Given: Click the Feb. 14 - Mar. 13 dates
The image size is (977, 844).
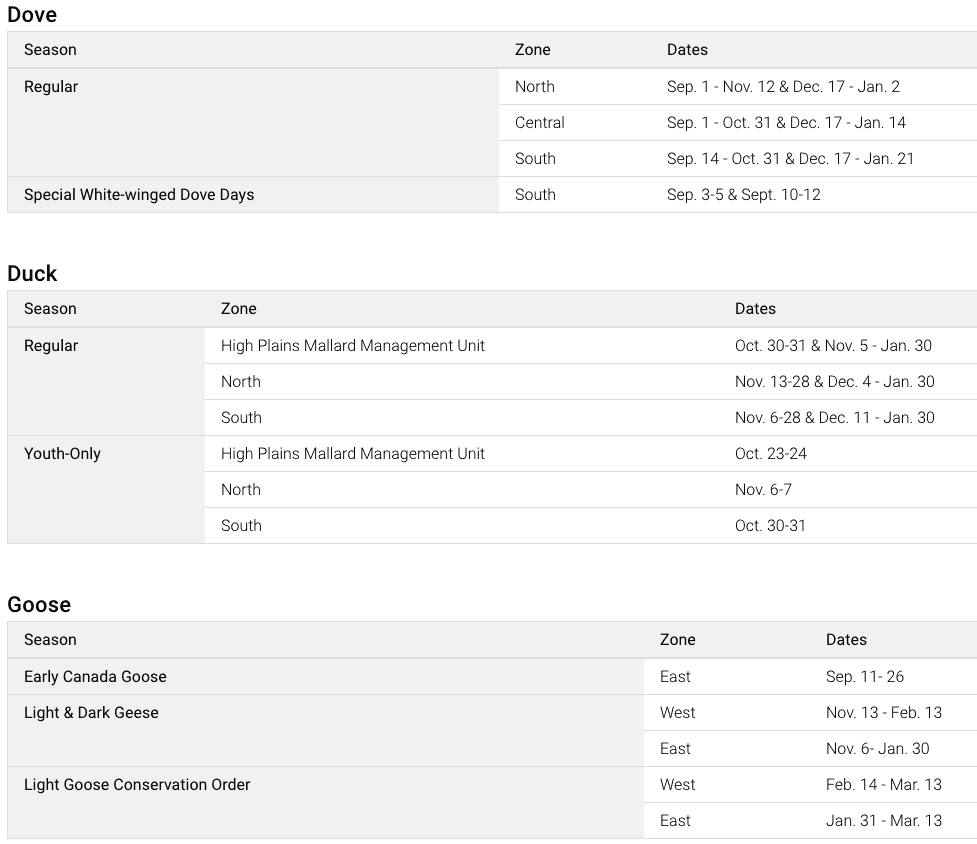Looking at the screenshot, I should click(884, 785).
